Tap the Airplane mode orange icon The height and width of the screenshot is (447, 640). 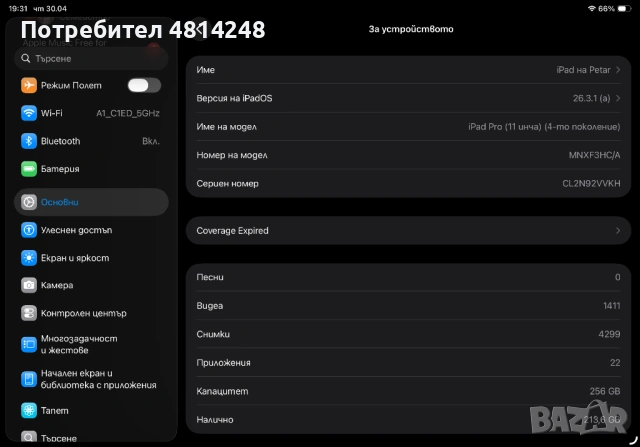[x=29, y=85]
